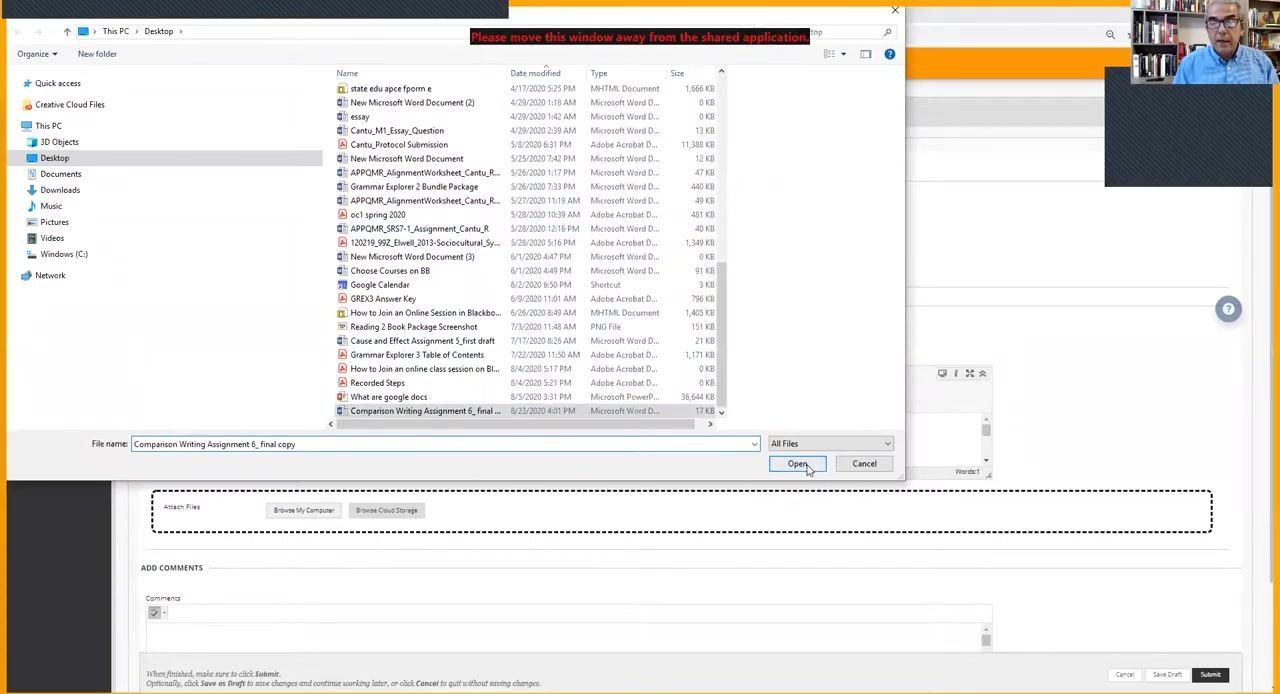Click the MHTML icon beside state edu apce fporm e
This screenshot has height=694, width=1280.
pos(343,89)
